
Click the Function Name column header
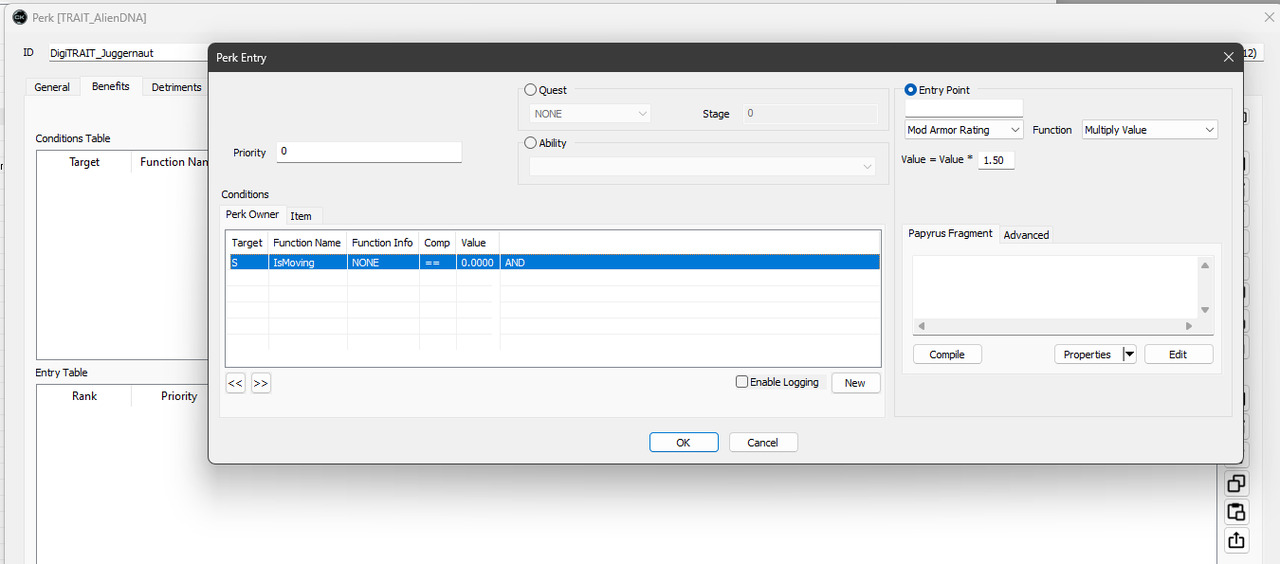pyautogui.click(x=307, y=243)
